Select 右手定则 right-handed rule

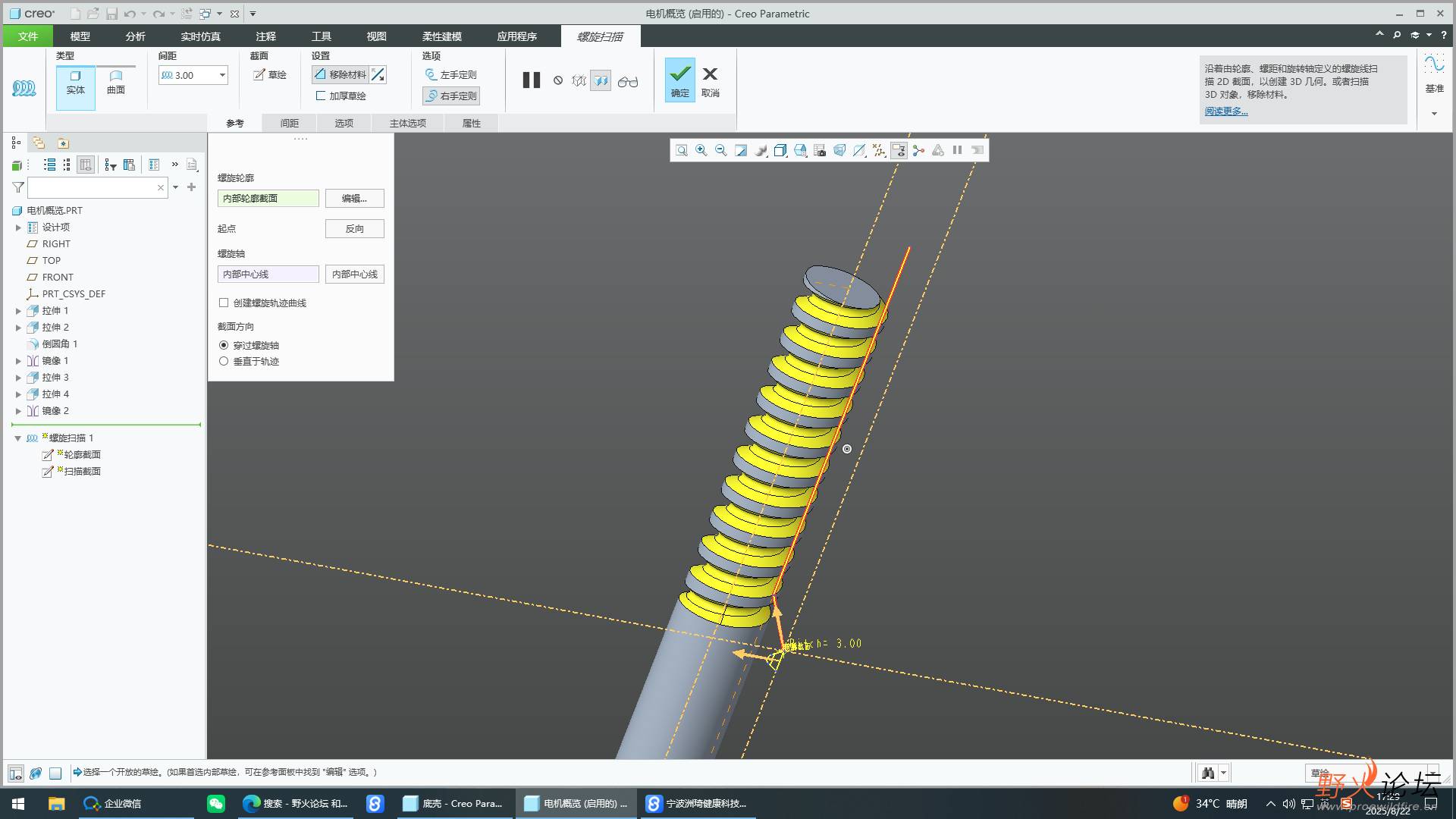(x=451, y=96)
